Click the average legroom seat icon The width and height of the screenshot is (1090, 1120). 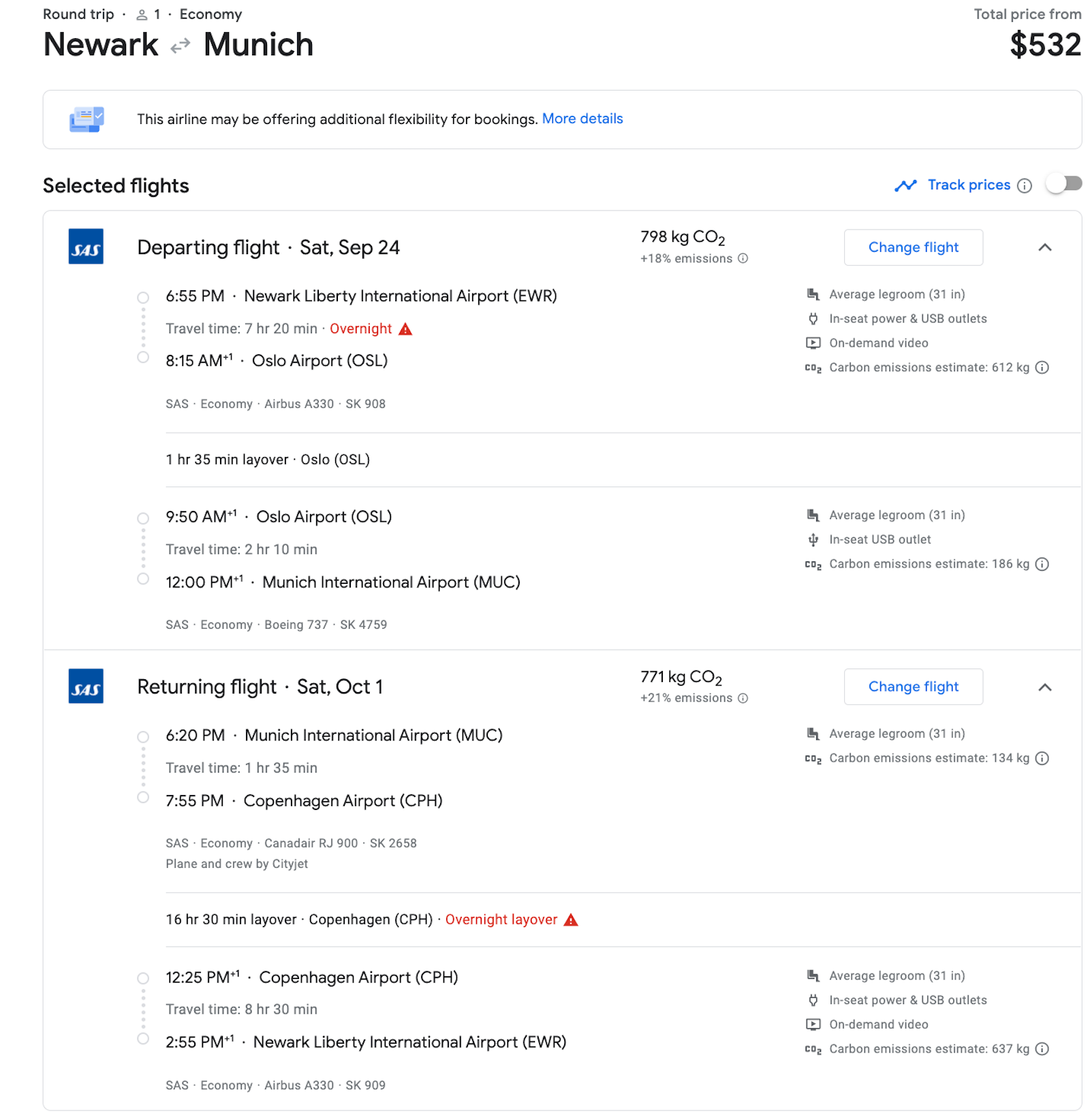(813, 294)
